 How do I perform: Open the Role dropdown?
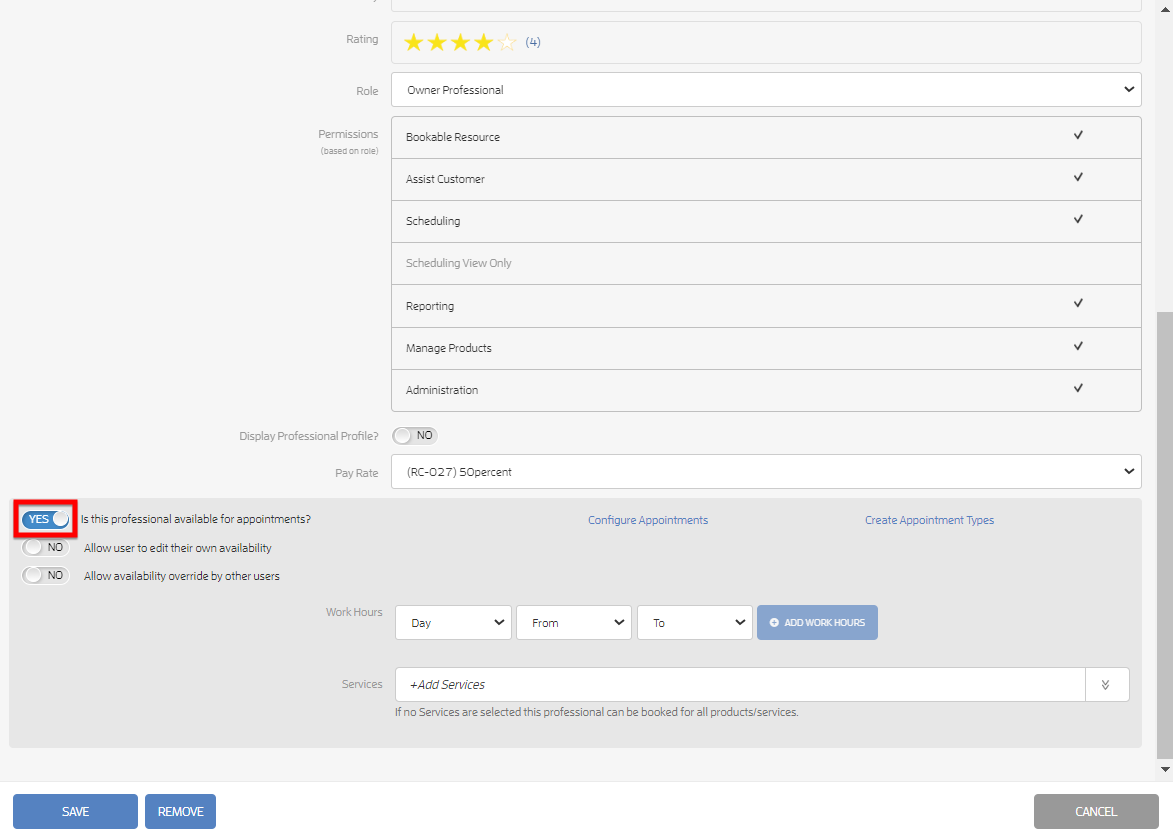(x=766, y=90)
